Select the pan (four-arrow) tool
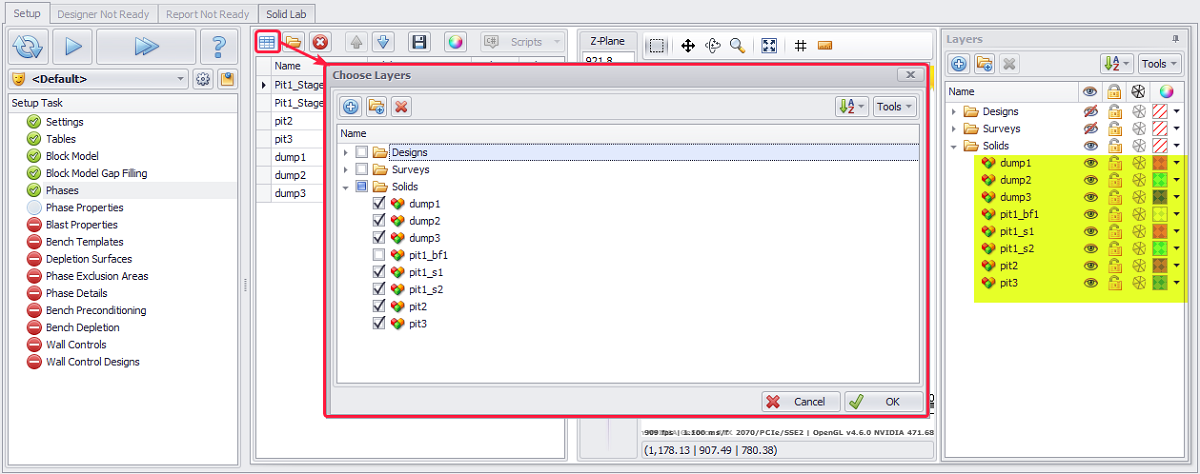The height and width of the screenshot is (474, 1200). (x=688, y=45)
